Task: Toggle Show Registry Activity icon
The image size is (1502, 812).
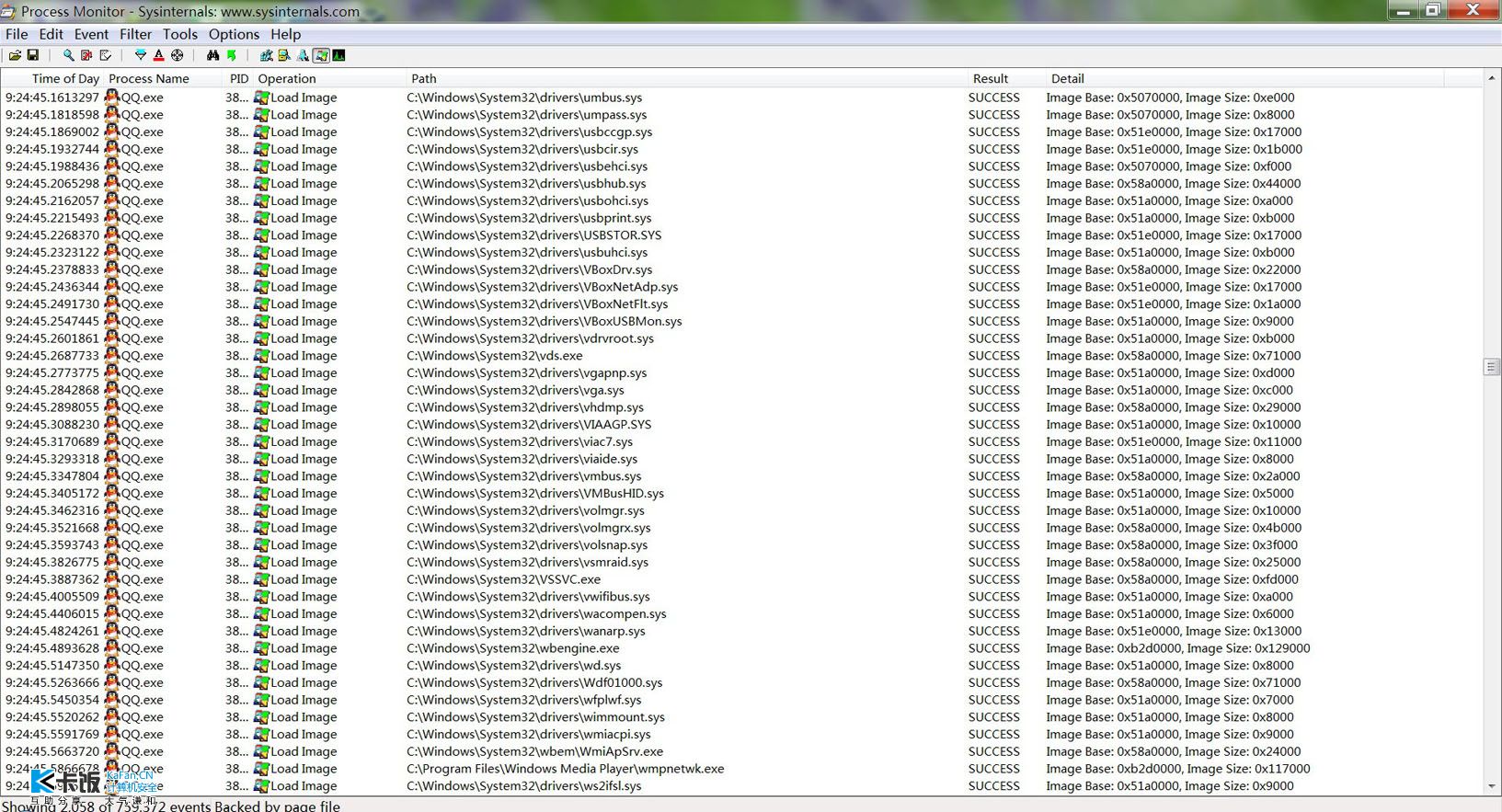Action: pos(266,55)
